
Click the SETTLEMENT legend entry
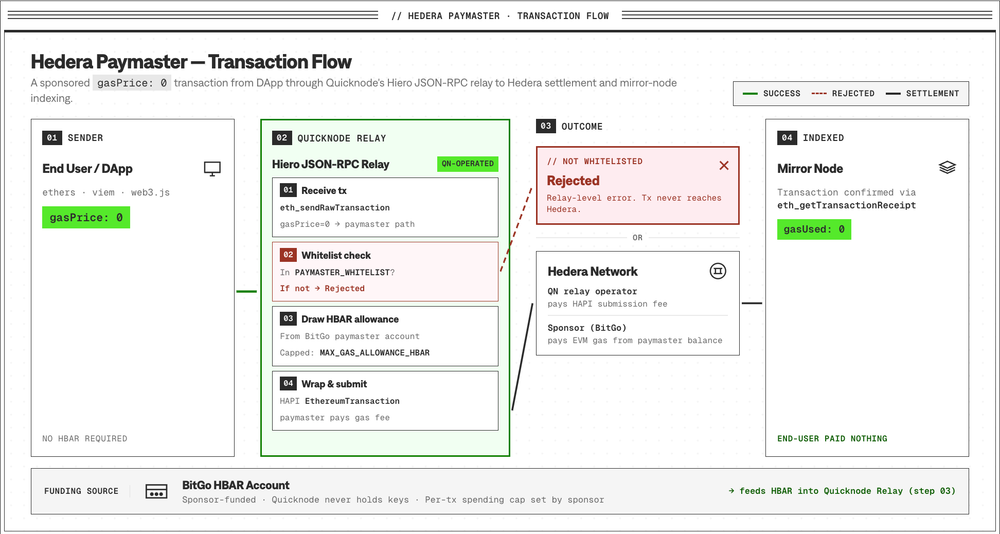pyautogui.click(x=922, y=93)
